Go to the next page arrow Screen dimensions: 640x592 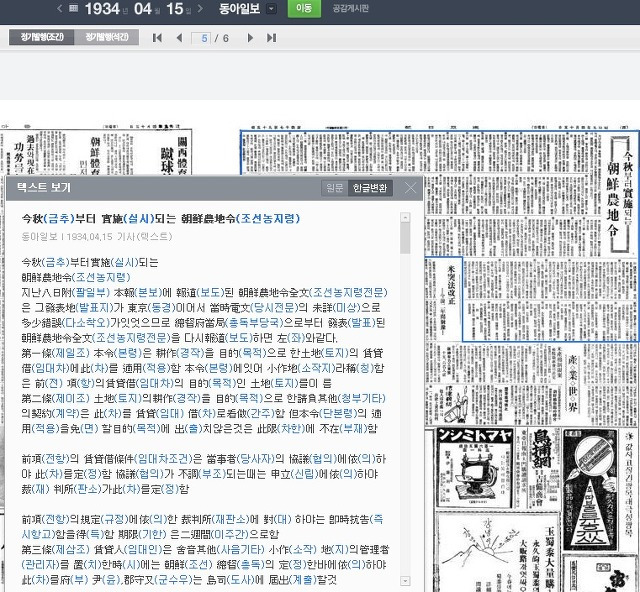click(250, 38)
